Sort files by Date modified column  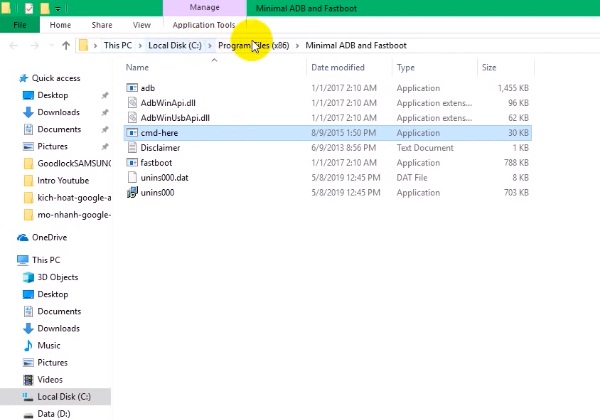click(x=338, y=68)
